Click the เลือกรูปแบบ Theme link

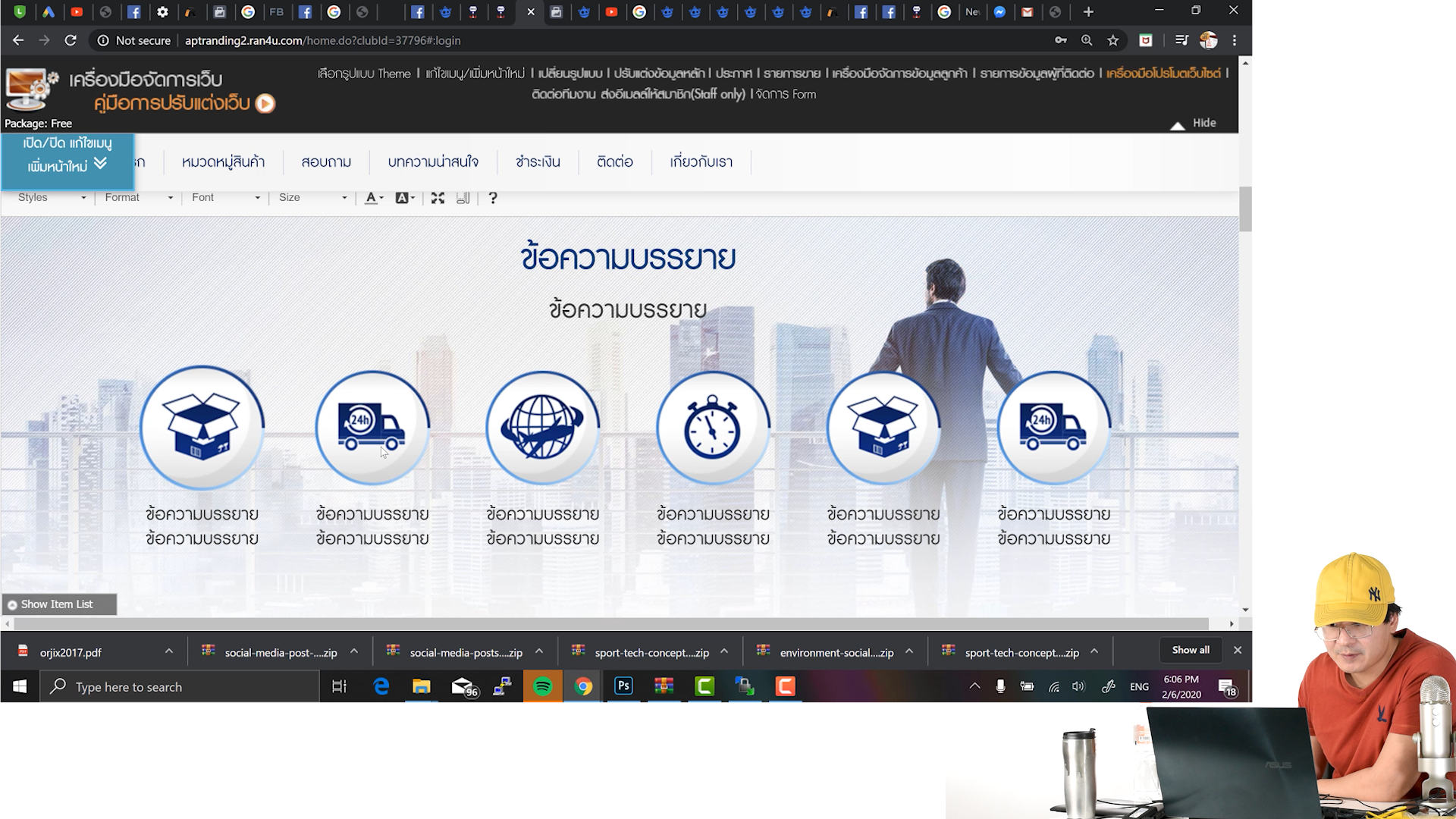click(x=364, y=74)
